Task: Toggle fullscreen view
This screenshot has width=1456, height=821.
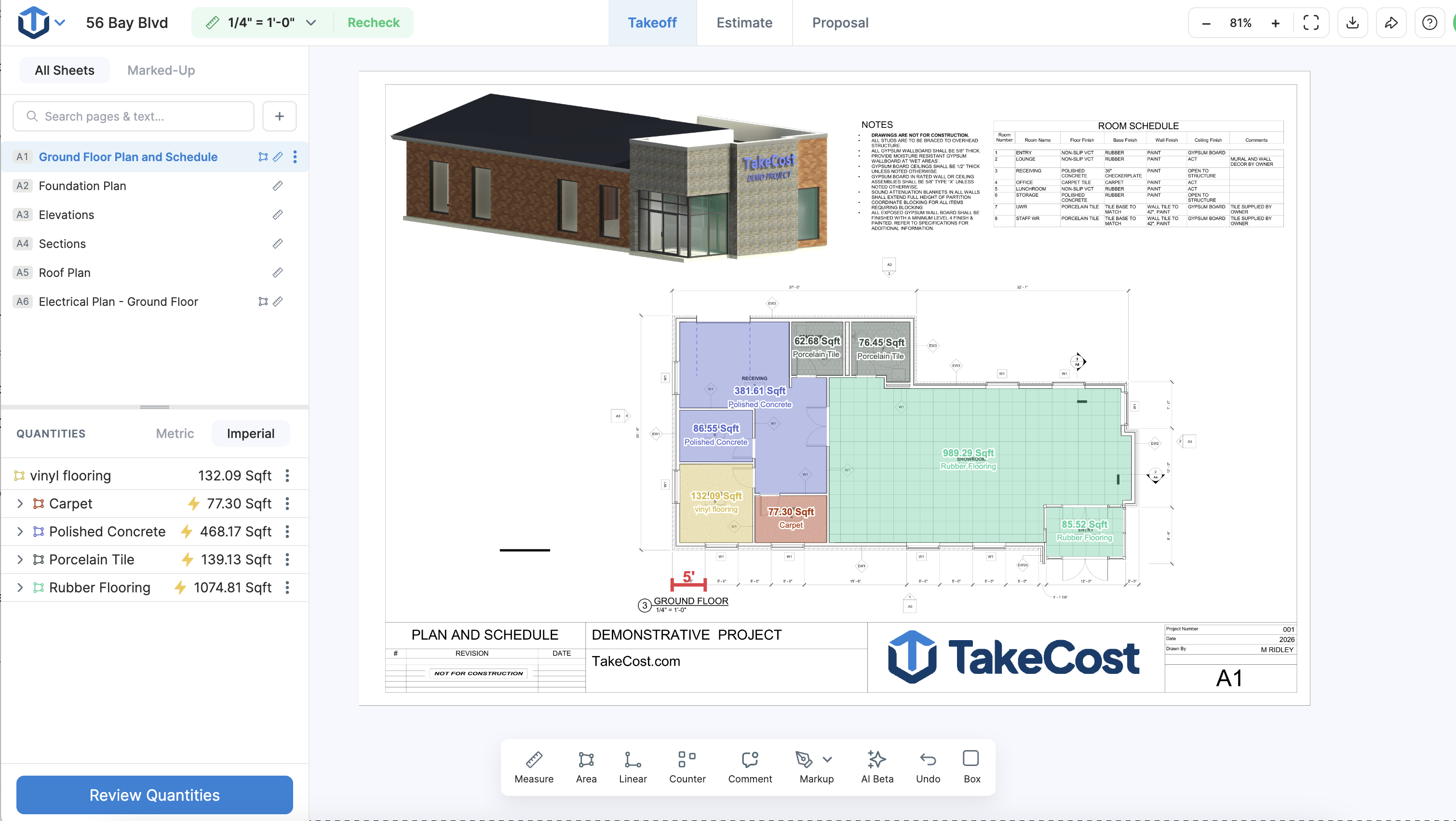Action: pyautogui.click(x=1311, y=23)
